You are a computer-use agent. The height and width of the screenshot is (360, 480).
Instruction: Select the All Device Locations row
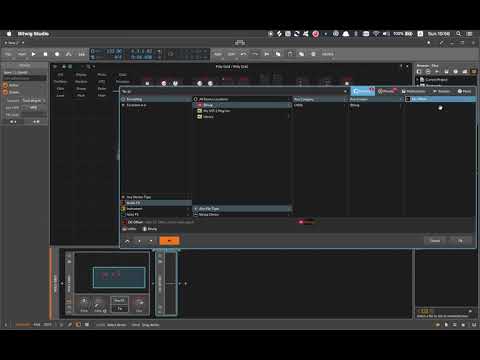click(x=242, y=99)
